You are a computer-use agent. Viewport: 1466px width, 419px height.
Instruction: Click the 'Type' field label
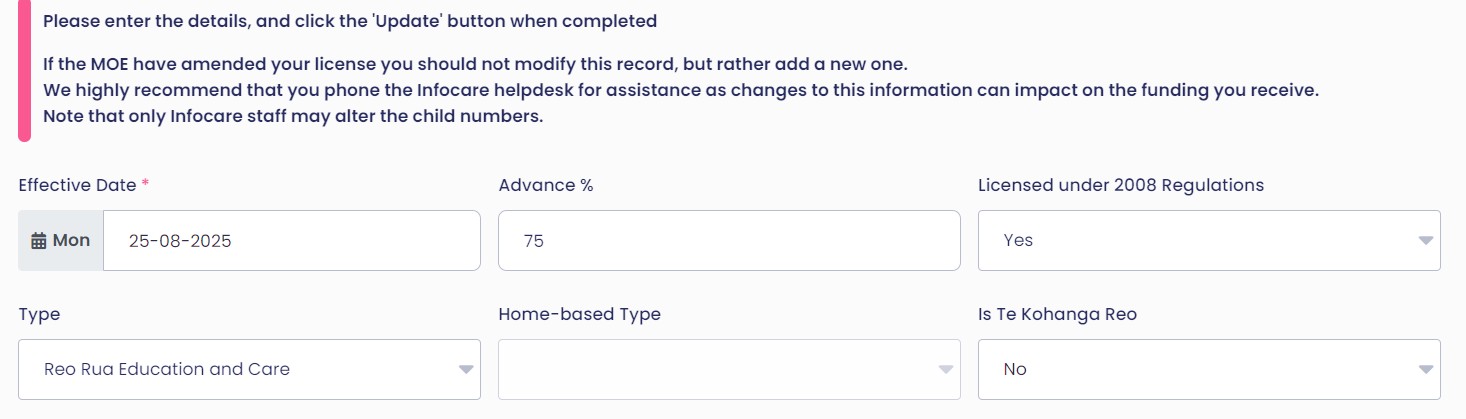(39, 314)
